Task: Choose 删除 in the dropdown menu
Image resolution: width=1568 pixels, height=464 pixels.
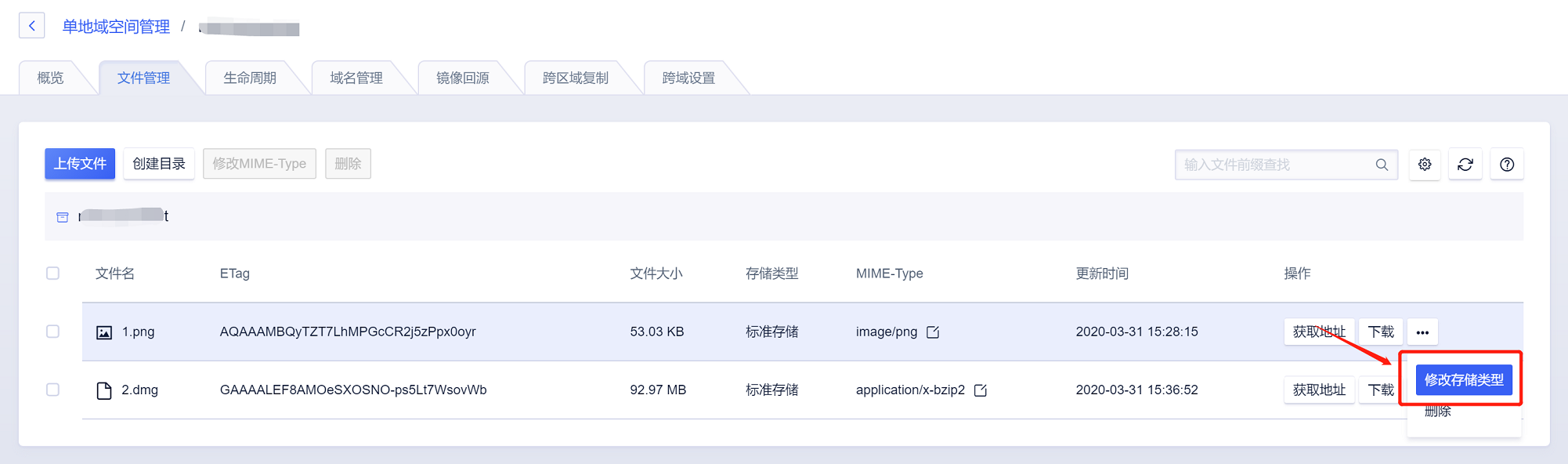Action: click(1438, 412)
